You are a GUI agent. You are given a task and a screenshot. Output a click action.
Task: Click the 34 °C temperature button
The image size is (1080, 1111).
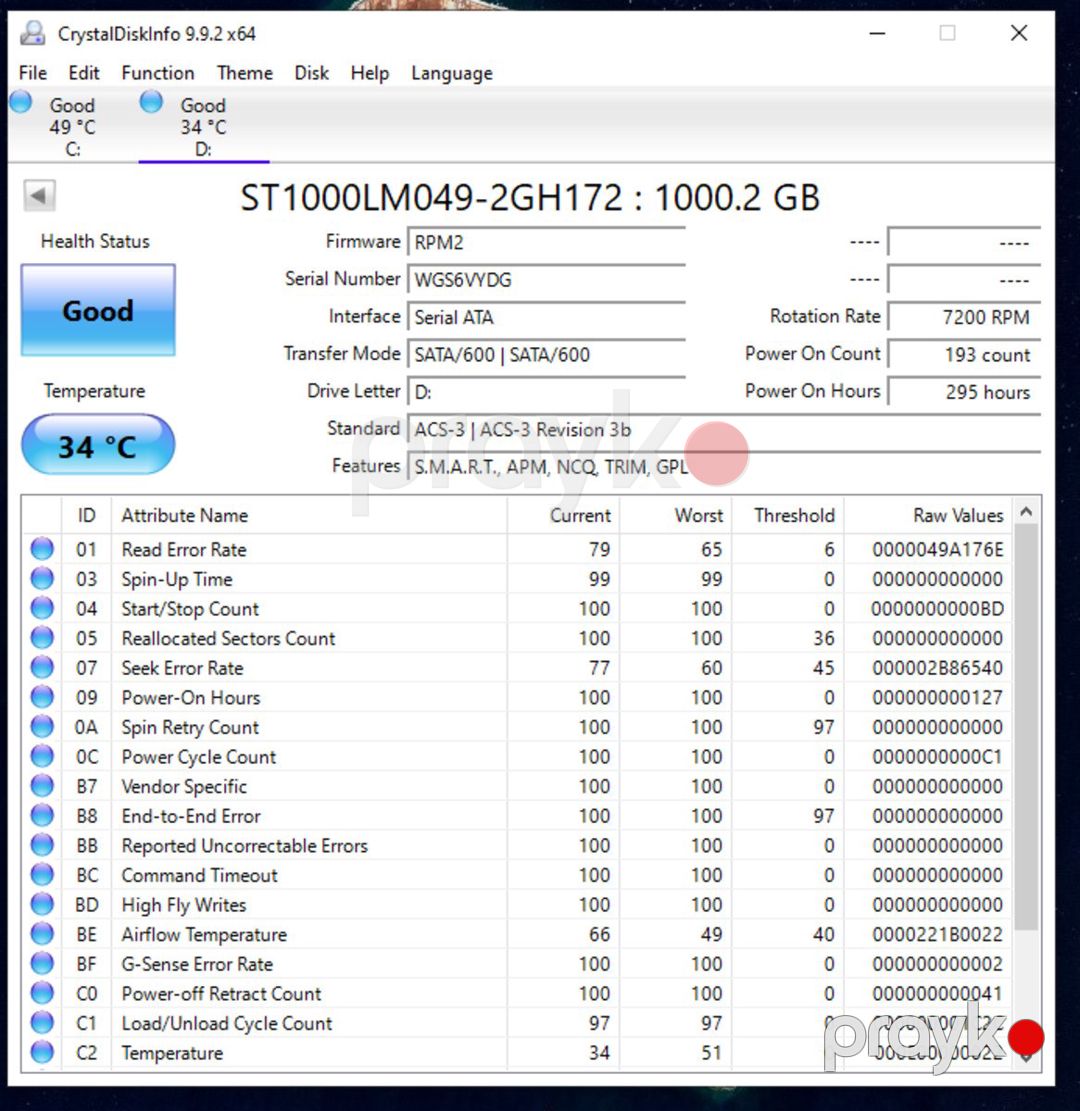click(x=98, y=445)
